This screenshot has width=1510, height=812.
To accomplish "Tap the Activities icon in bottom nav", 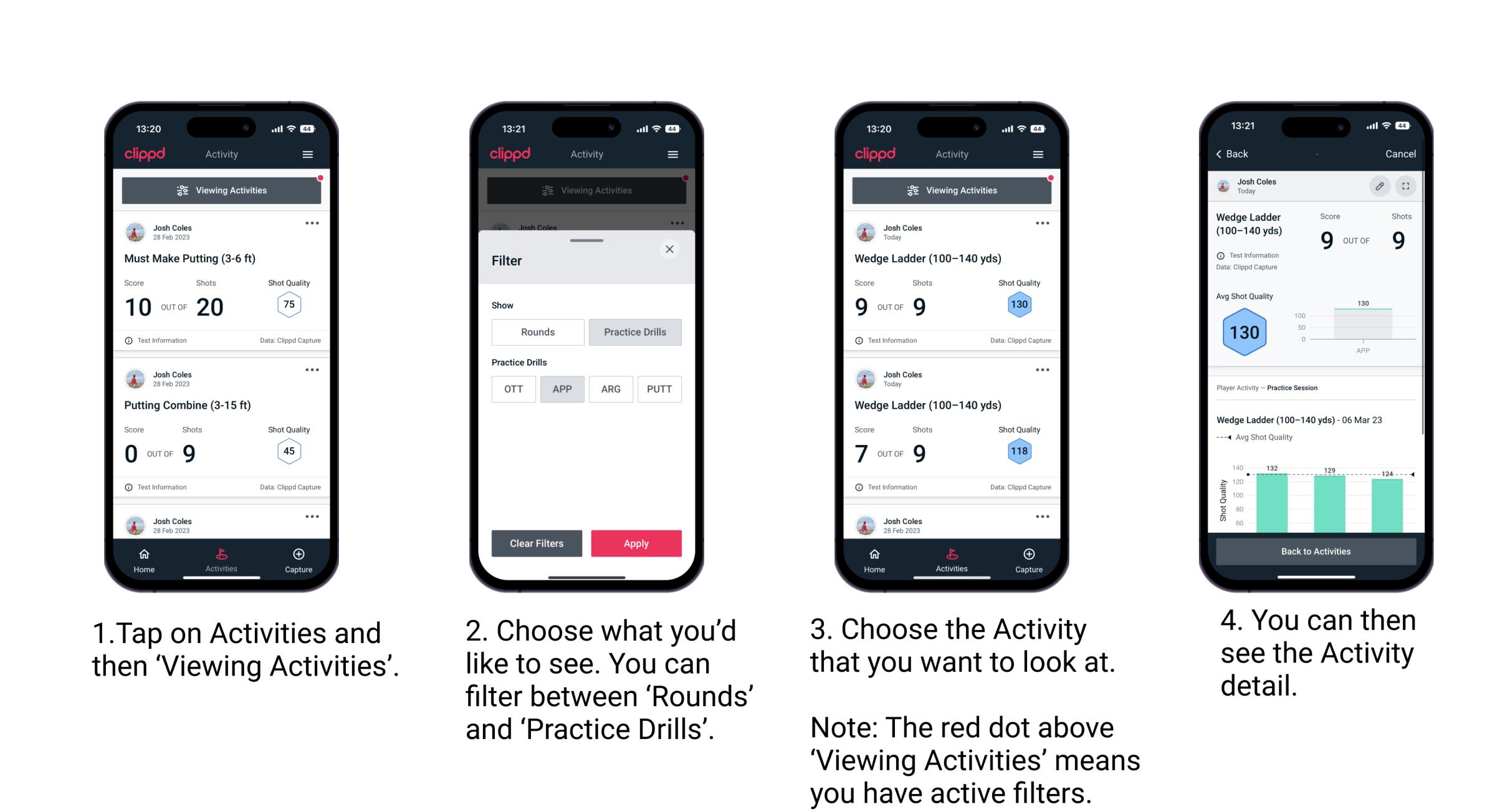I will point(221,558).
